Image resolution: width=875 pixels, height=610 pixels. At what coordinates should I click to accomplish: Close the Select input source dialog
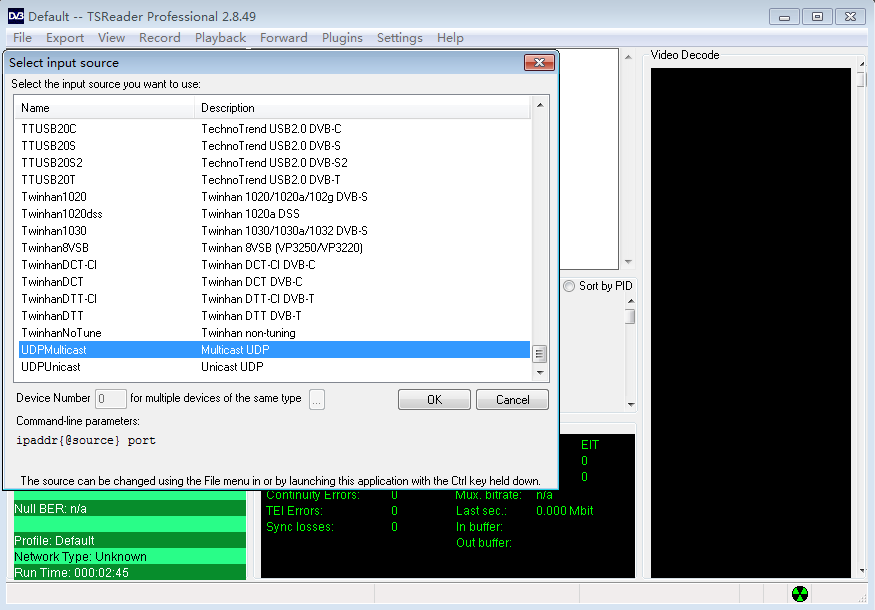(x=539, y=63)
